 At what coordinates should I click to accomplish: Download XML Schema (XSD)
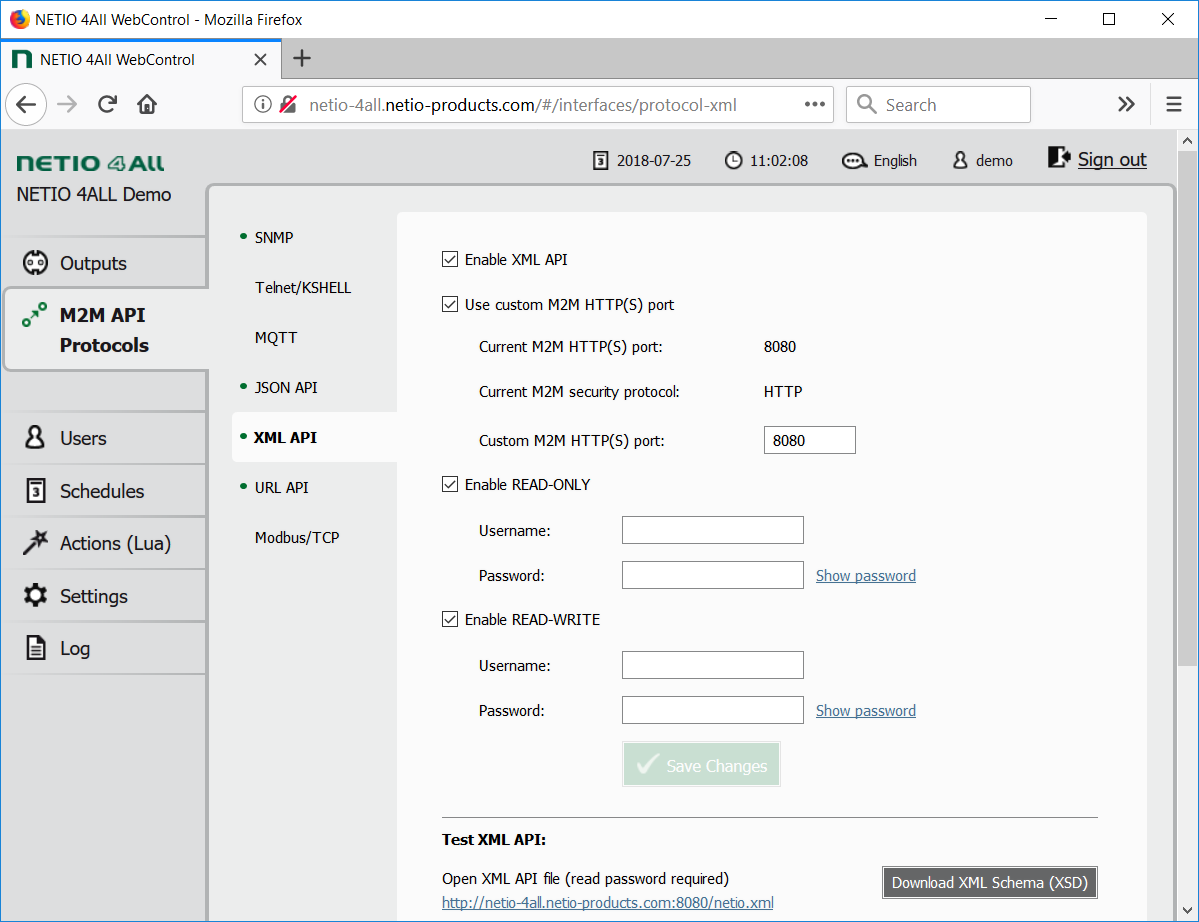pos(989,882)
